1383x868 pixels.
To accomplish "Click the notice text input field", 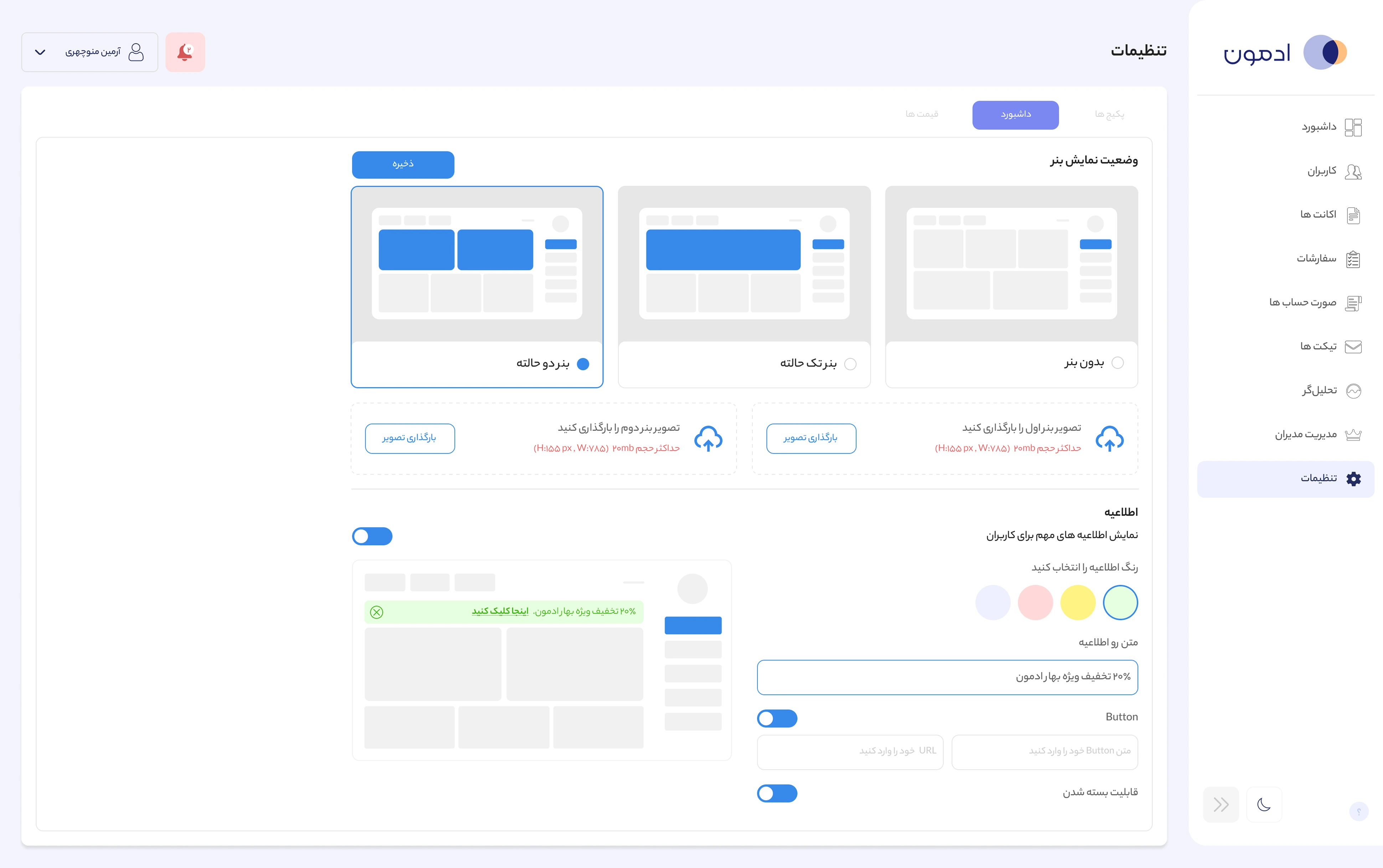I will (947, 677).
